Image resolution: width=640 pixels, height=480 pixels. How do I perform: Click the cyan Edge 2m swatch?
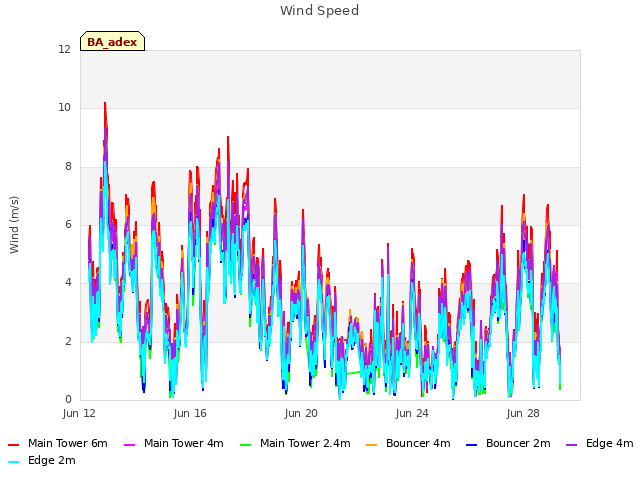pos(13,462)
